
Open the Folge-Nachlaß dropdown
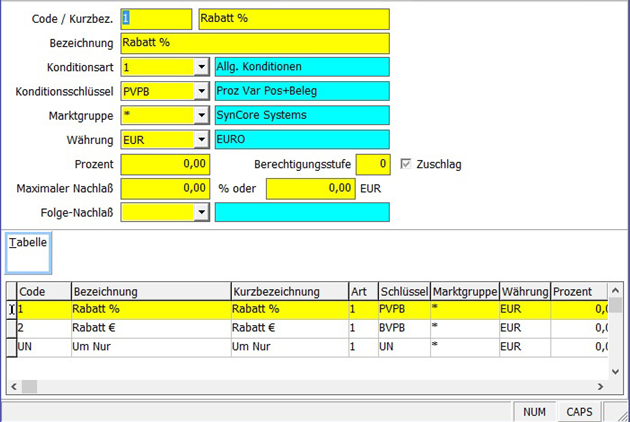201,212
